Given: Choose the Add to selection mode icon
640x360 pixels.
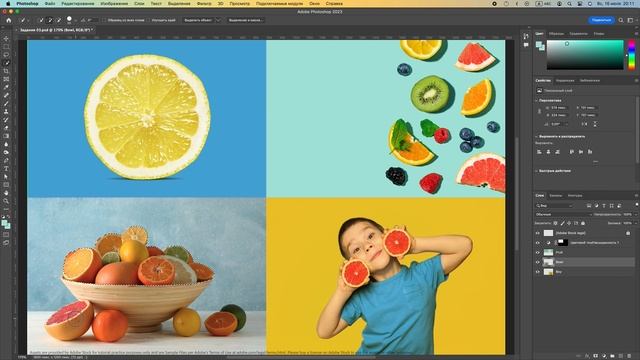Looking at the screenshot, I should click(50, 20).
